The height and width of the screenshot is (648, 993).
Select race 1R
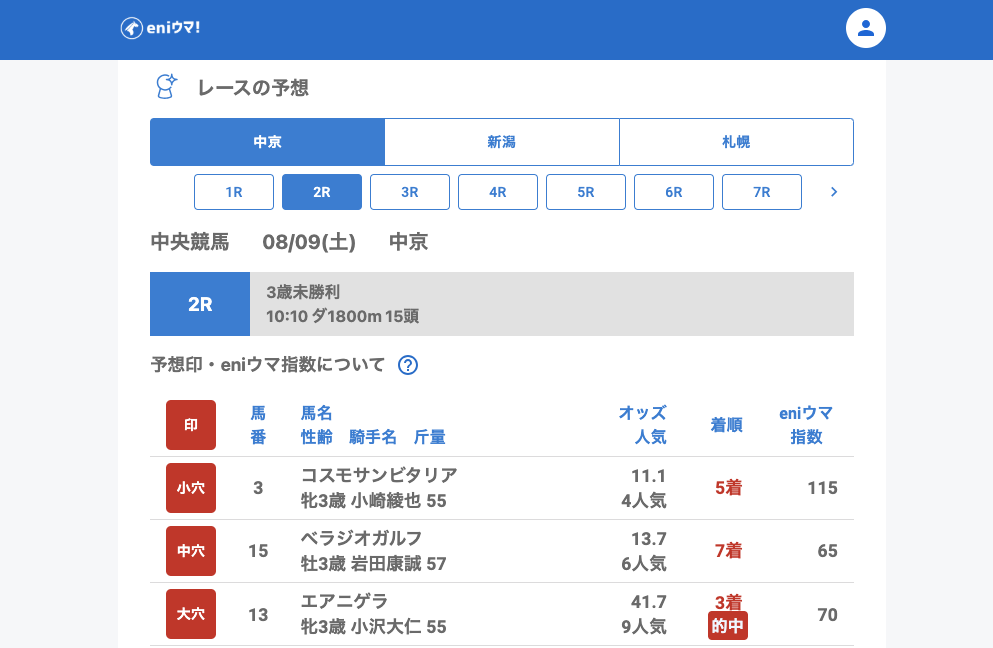click(x=234, y=192)
